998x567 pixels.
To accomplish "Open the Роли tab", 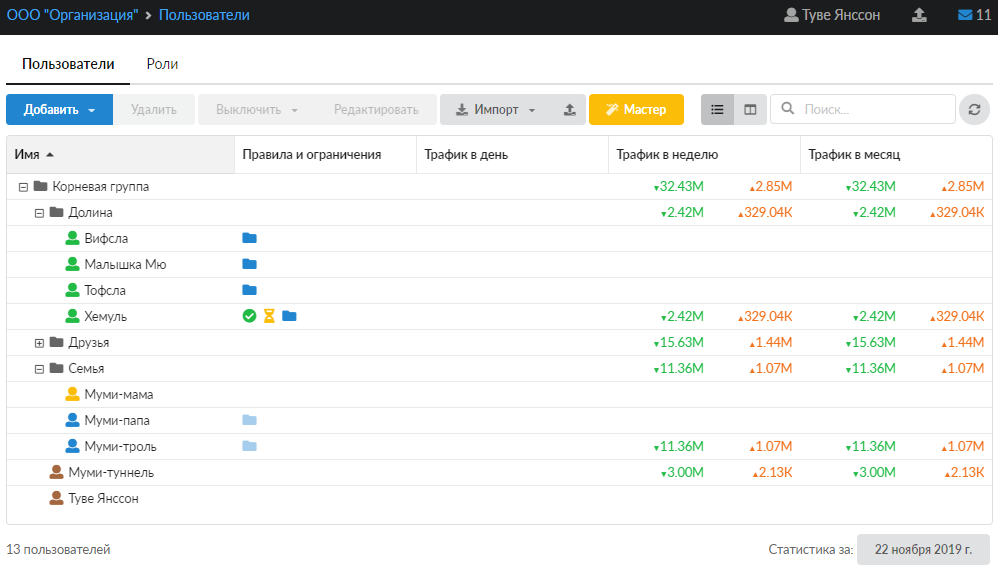I will coord(162,63).
